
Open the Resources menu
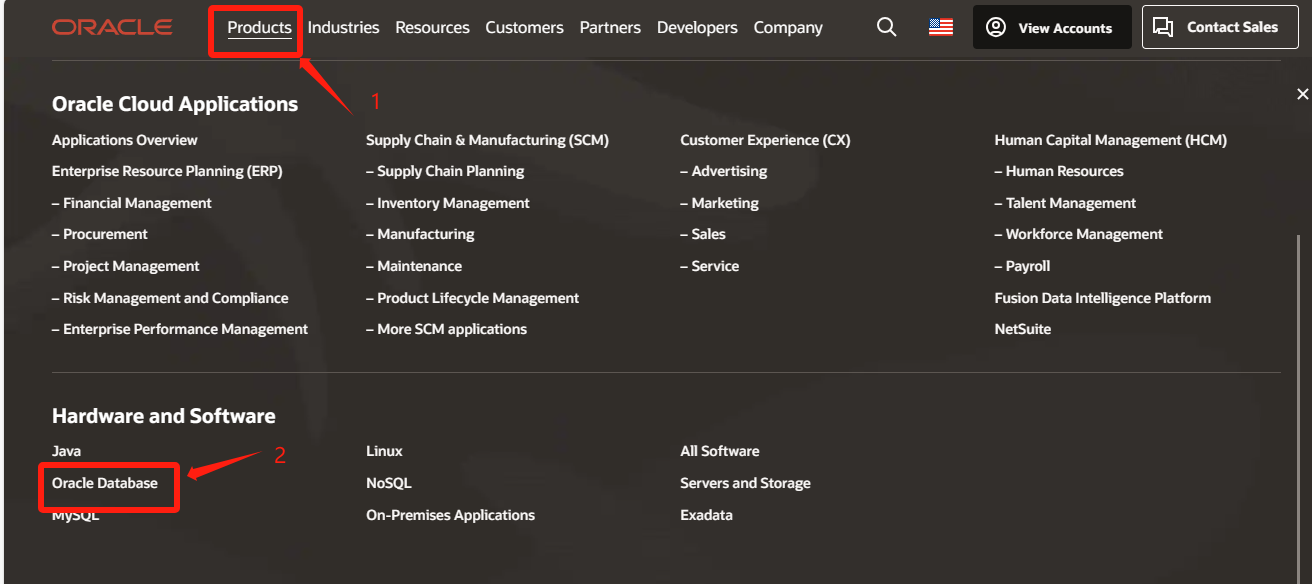432,28
